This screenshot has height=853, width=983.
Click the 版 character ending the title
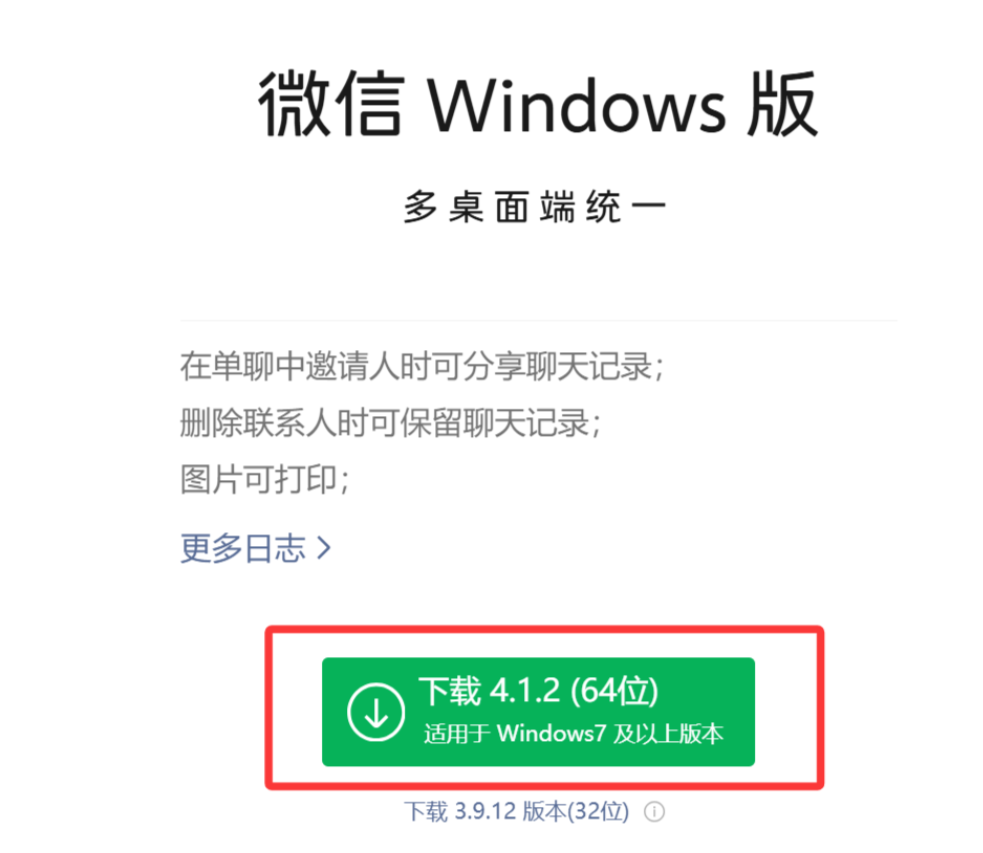click(783, 104)
